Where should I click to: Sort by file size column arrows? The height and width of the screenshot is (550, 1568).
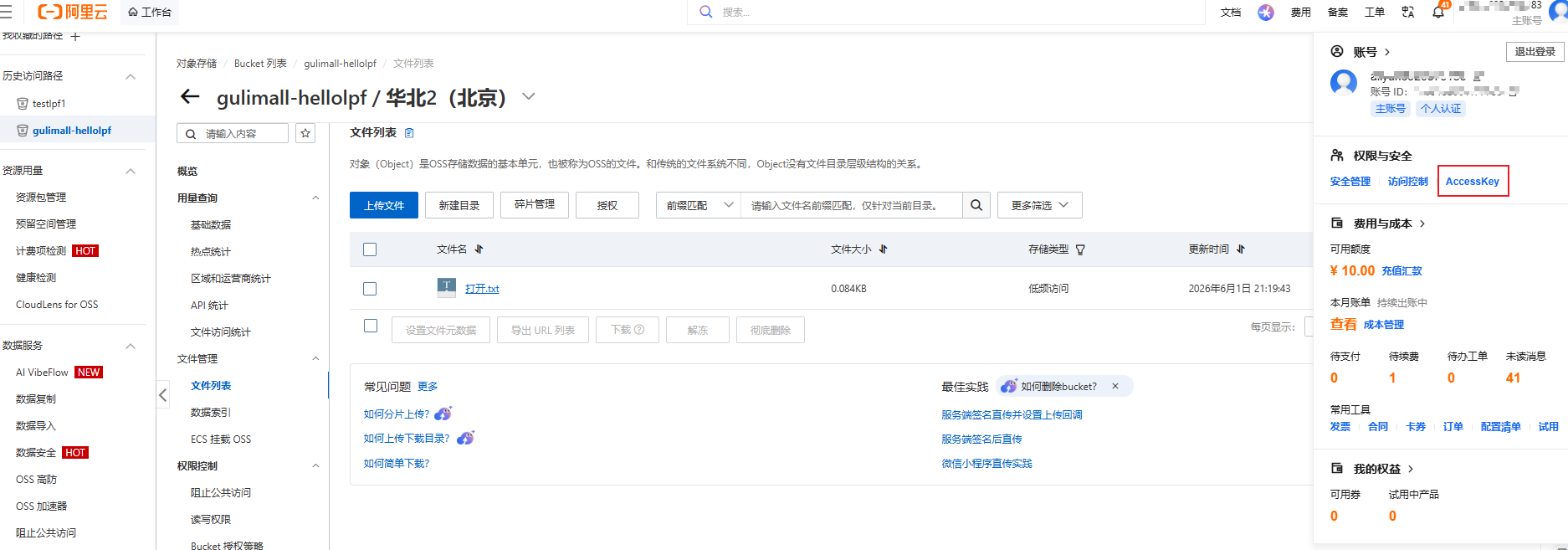coord(883,249)
